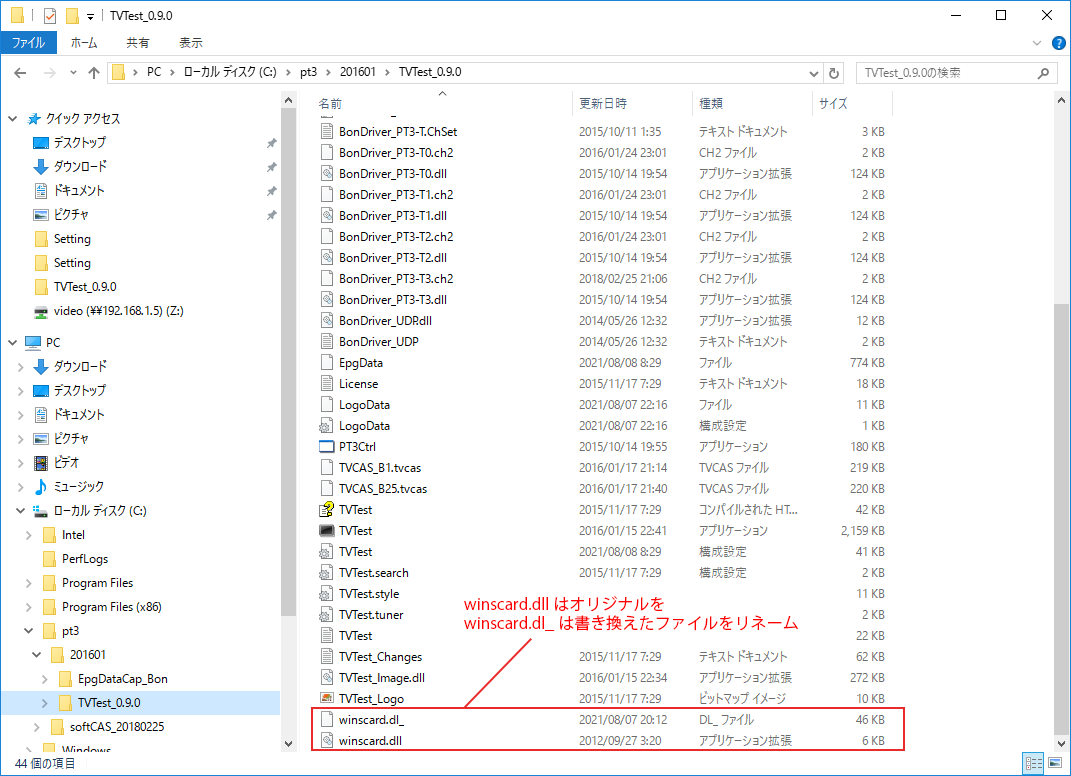Select the PT3Ctrl application icon
Screen dimensions: 1071x776
click(326, 447)
